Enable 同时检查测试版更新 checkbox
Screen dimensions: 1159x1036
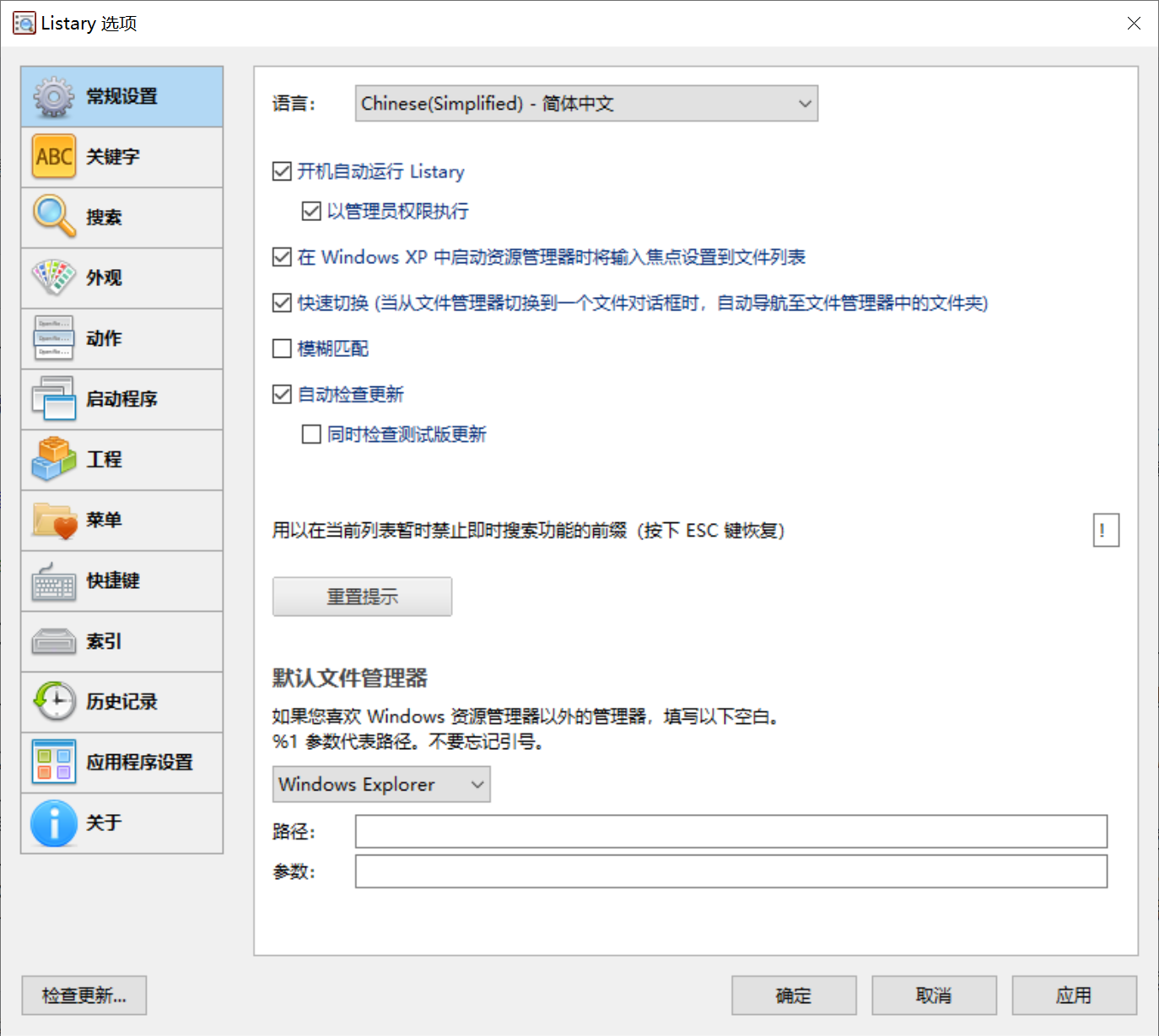(x=311, y=434)
